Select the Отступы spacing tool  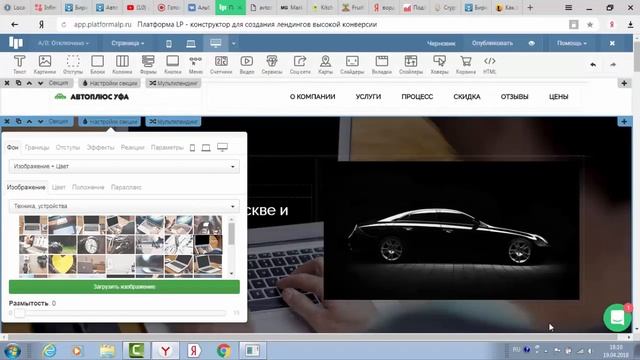[x=73, y=64]
